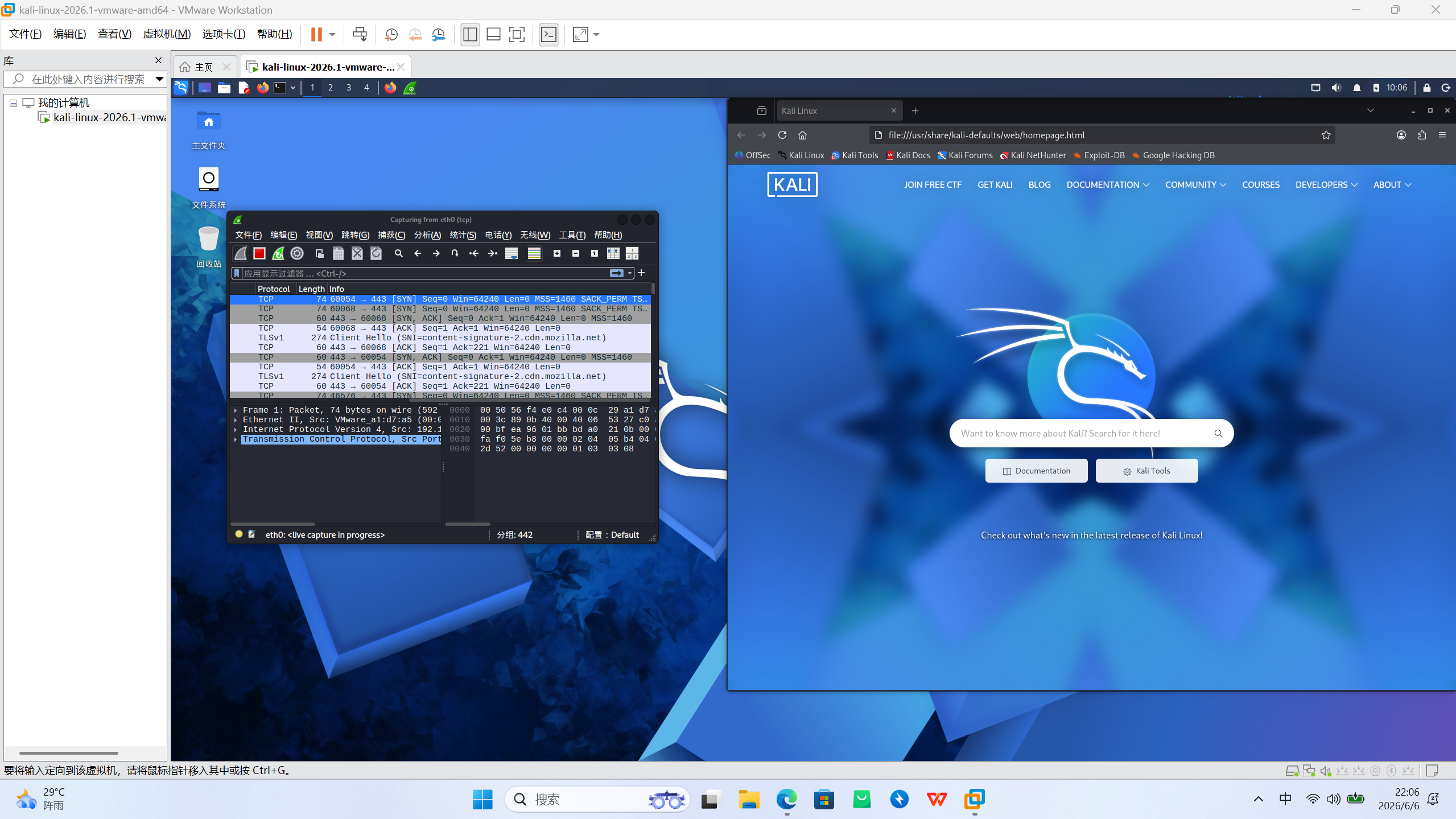Zoom out the Wireshark packet text
The image size is (1456, 819).
576,253
